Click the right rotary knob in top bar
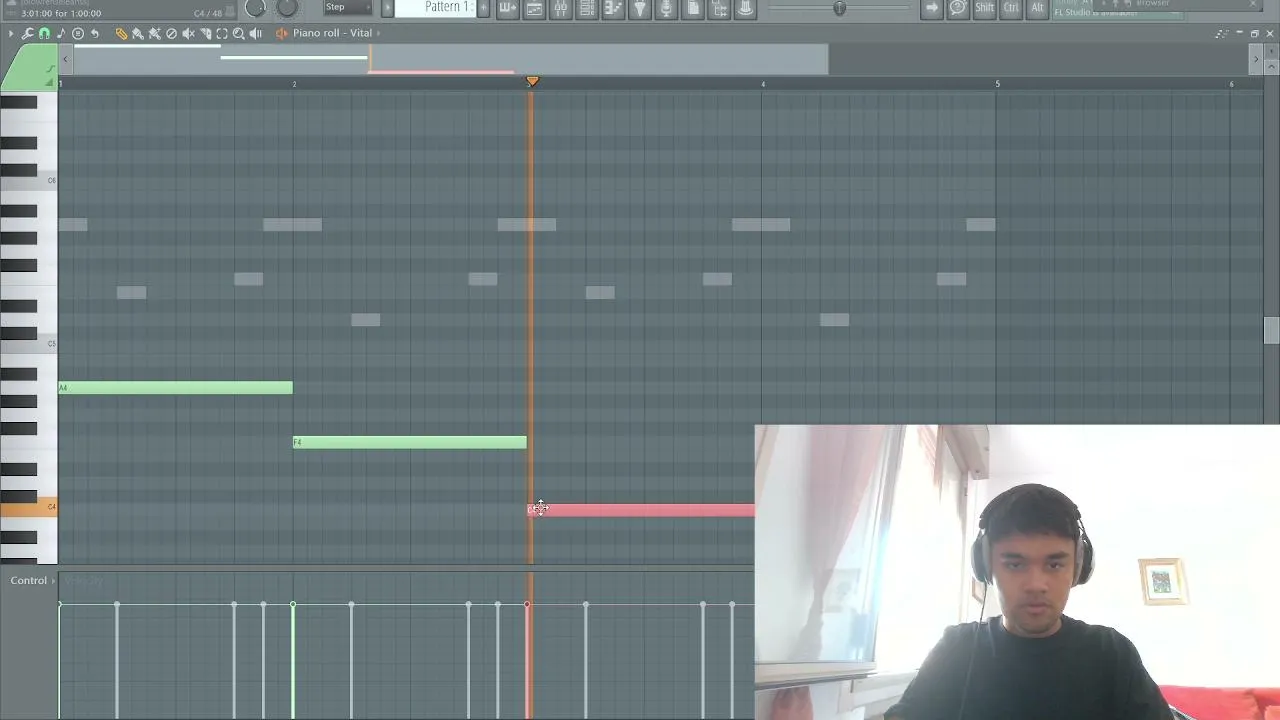 [287, 8]
